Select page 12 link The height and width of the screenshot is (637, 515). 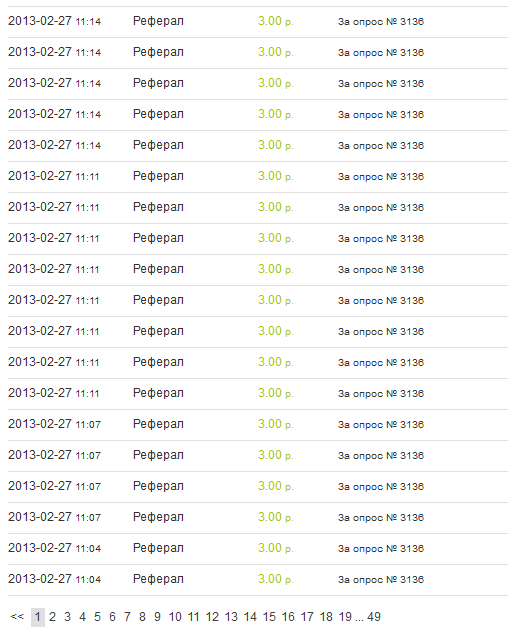[212, 617]
